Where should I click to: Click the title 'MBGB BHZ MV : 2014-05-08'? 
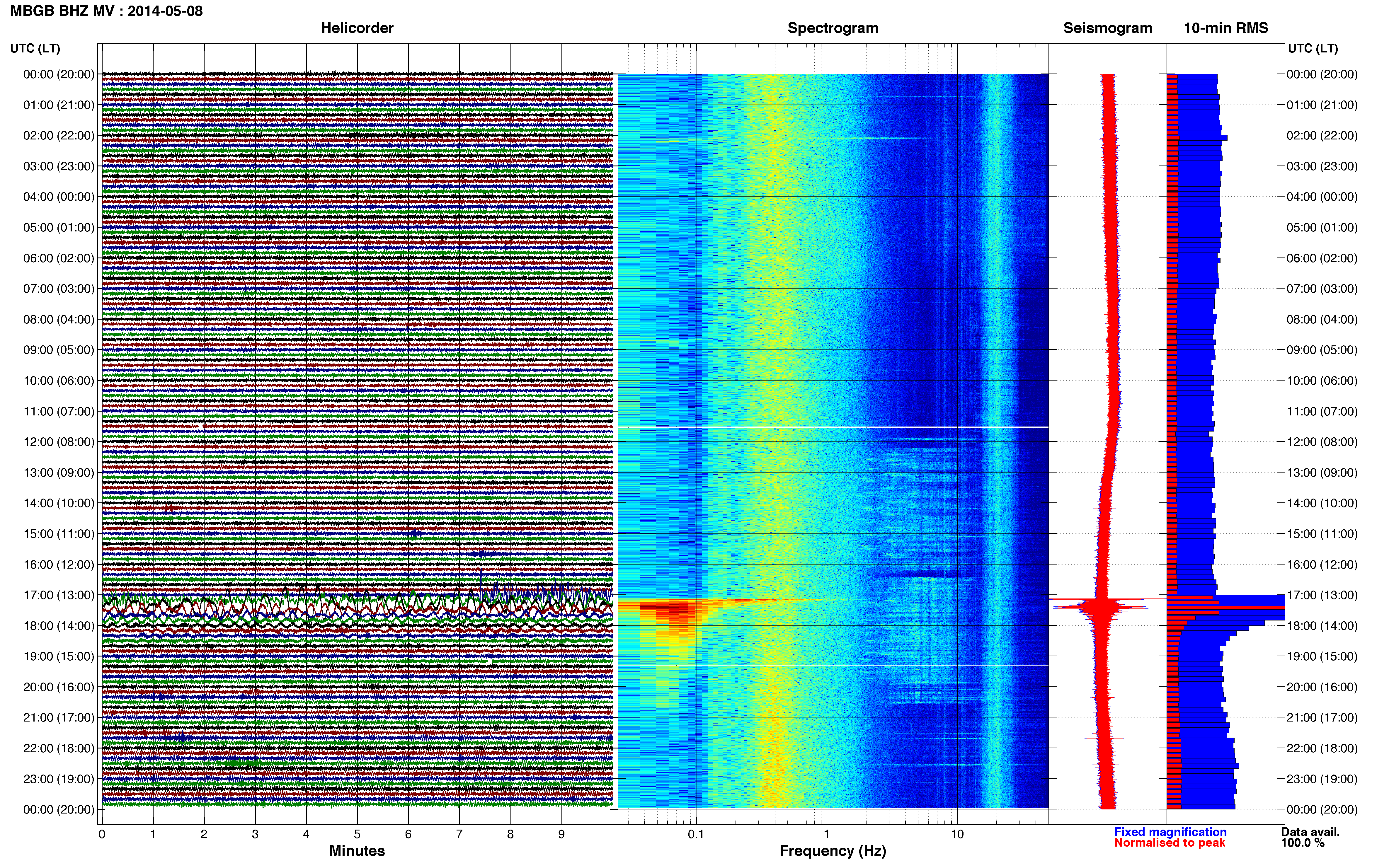pos(107,11)
